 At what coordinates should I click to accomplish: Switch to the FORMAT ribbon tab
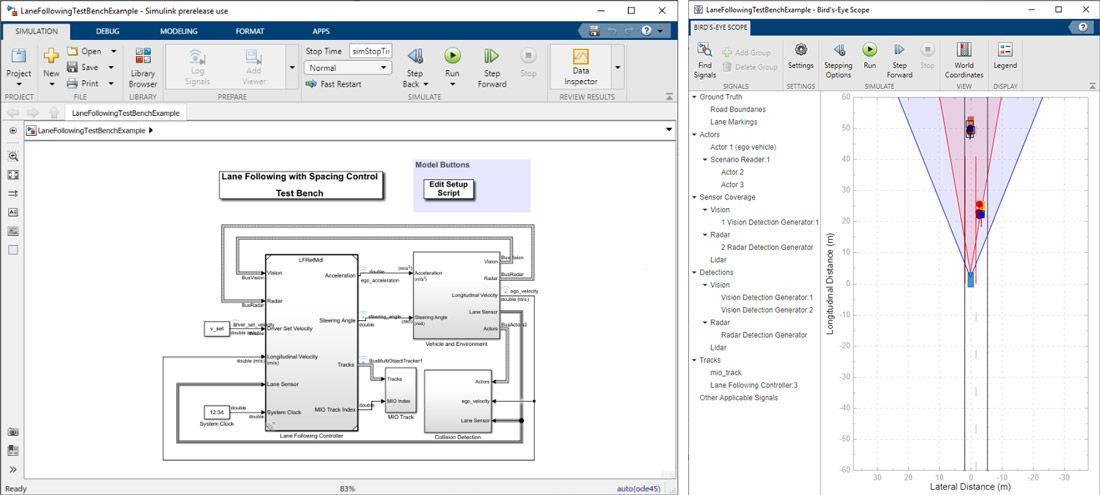pyautogui.click(x=250, y=32)
